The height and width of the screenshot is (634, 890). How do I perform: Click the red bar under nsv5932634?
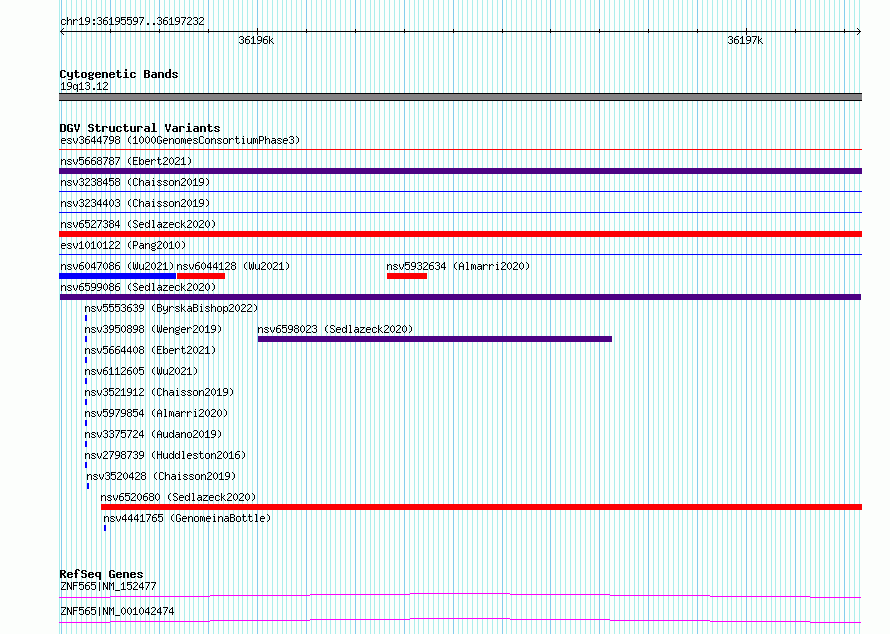click(x=407, y=276)
